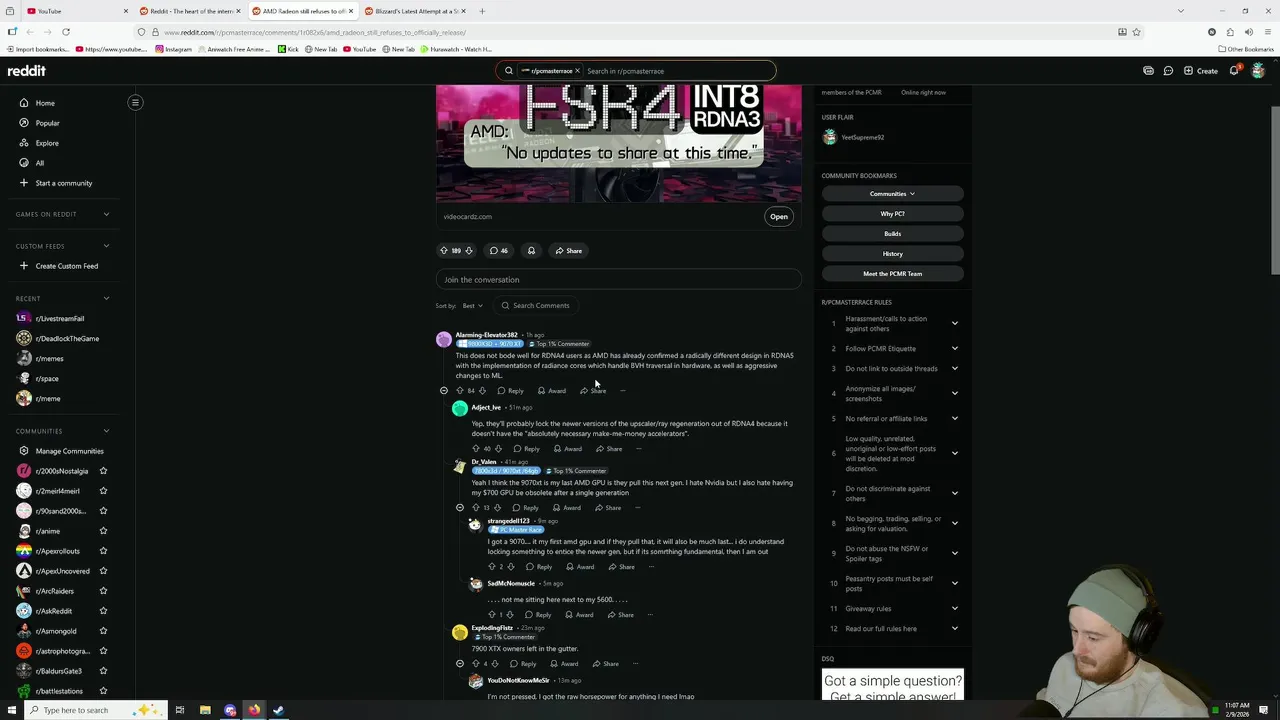Remove the r/pcmasterrace search filter chip
The height and width of the screenshot is (720, 1280).
click(x=577, y=71)
